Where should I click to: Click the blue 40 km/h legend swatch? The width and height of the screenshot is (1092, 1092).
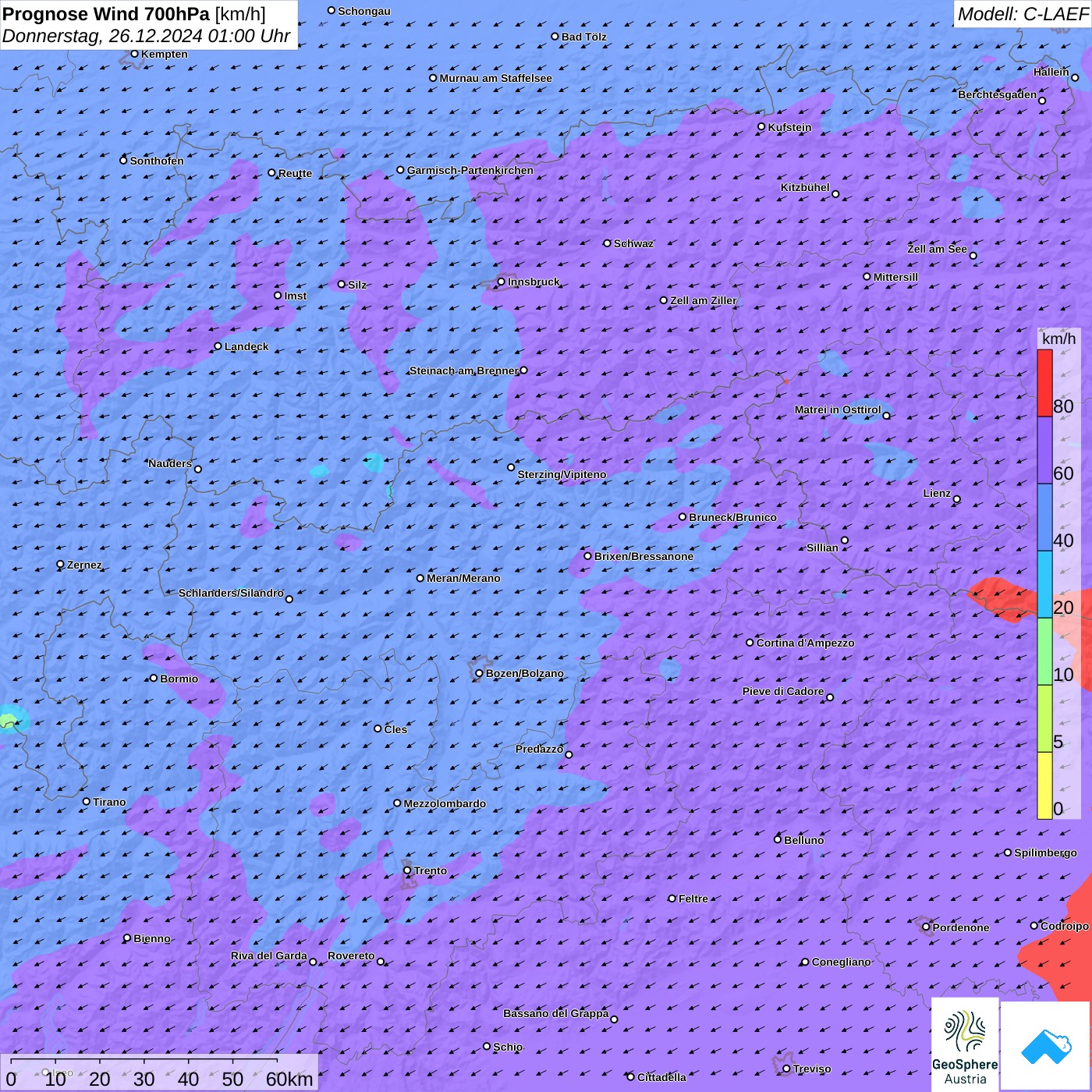(1044, 518)
